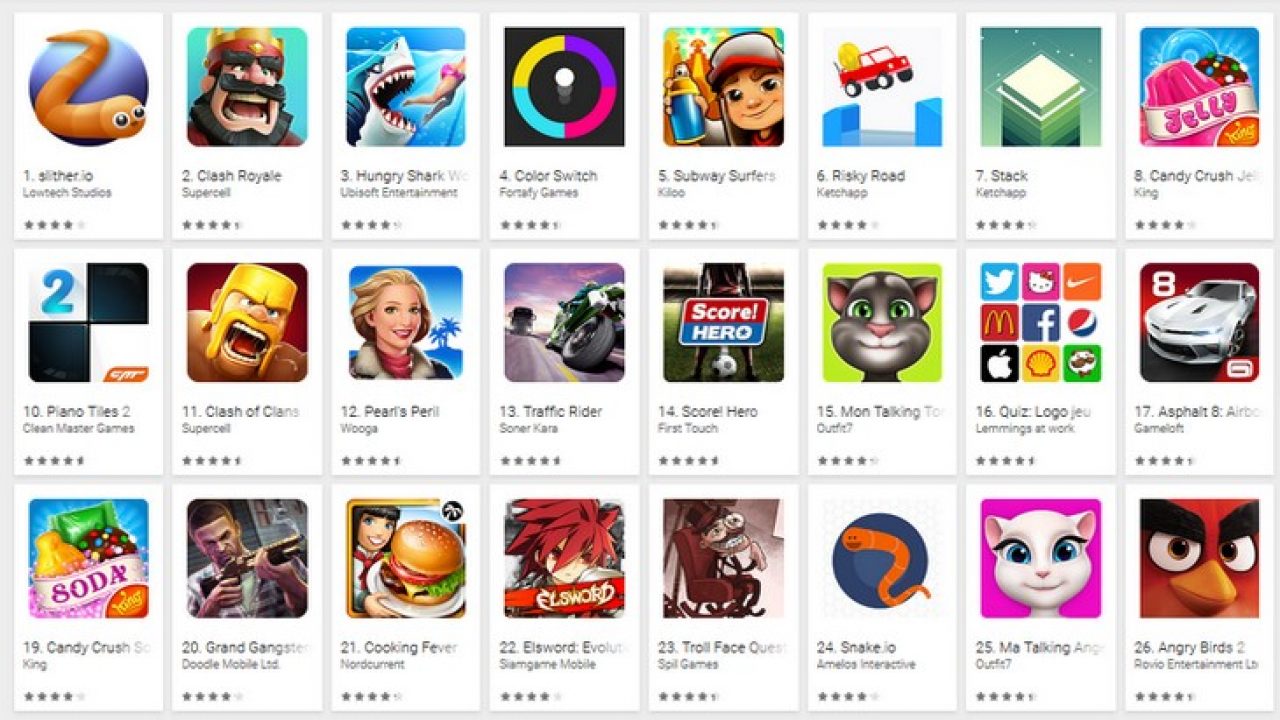Click the Stack game thumbnail

click(1041, 87)
